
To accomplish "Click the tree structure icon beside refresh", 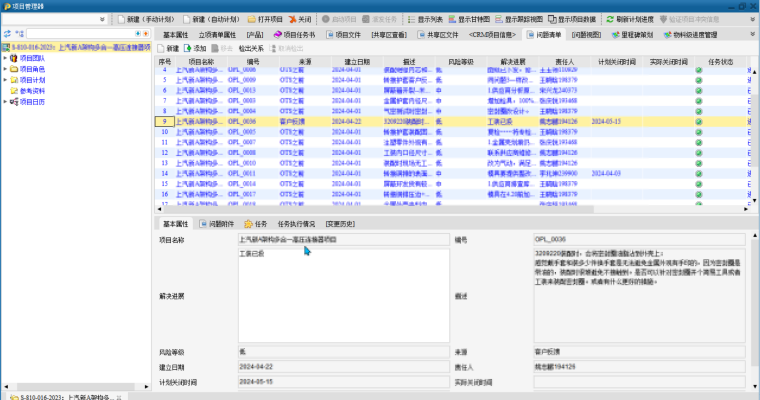I will coord(19,34).
